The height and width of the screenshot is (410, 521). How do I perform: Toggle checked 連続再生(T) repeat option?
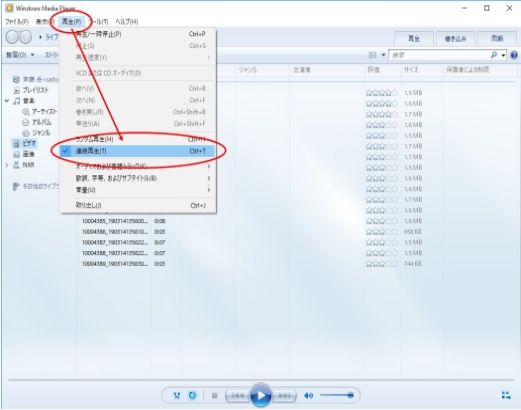tap(138, 151)
